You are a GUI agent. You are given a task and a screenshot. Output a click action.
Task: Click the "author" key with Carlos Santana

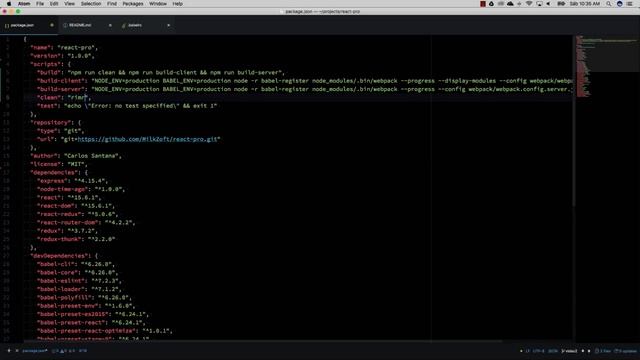pos(44,156)
